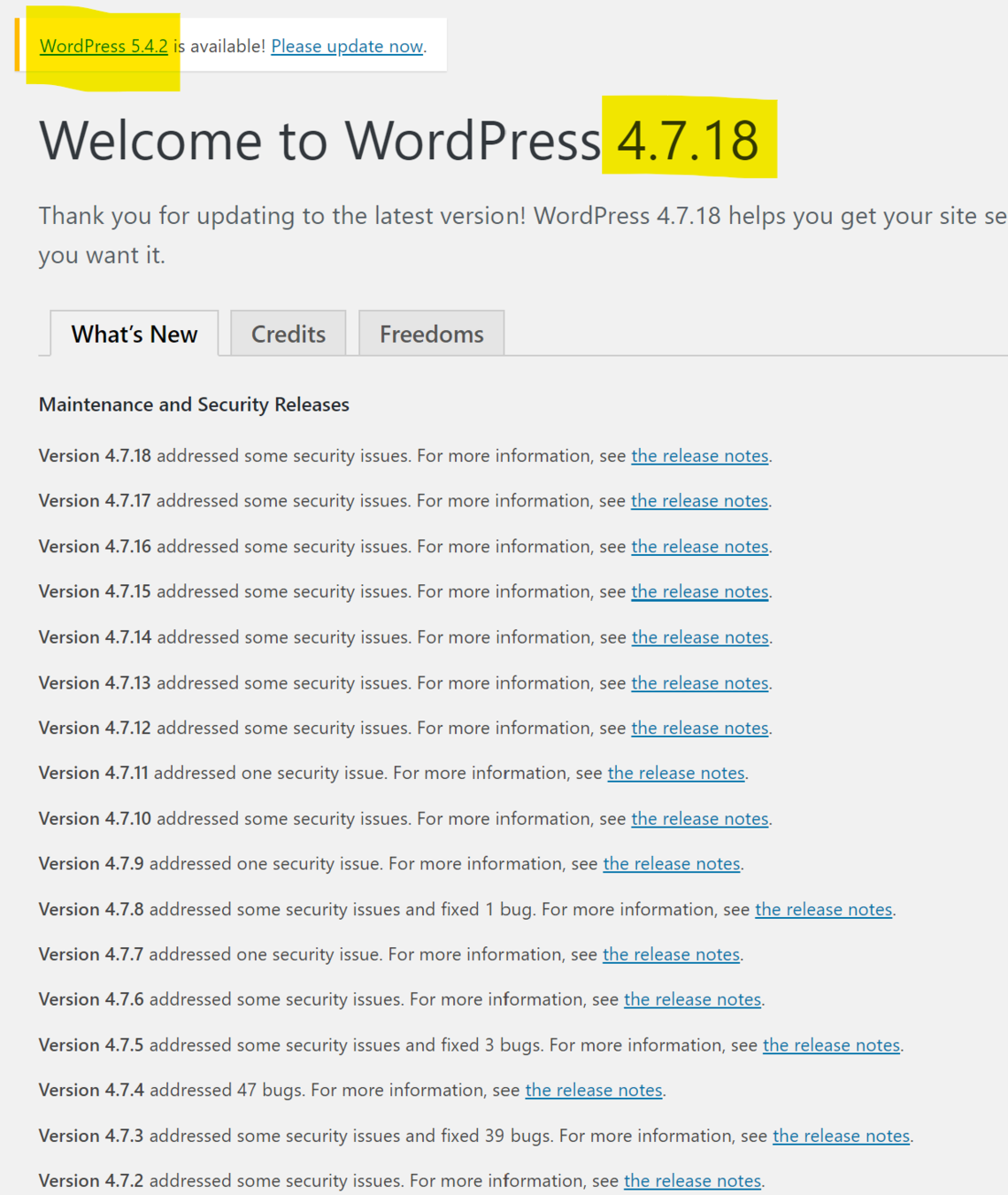Select the What's New tab
The width and height of the screenshot is (1008, 1195).
pos(135,334)
